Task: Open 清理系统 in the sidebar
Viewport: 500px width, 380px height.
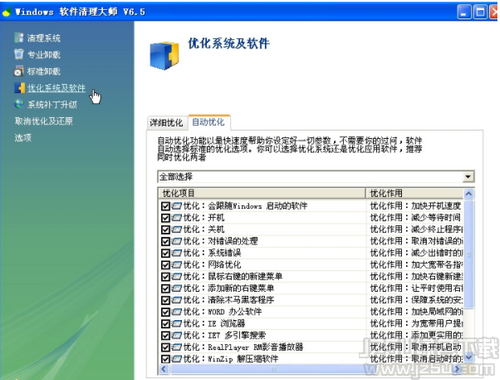Action: pyautogui.click(x=44, y=38)
